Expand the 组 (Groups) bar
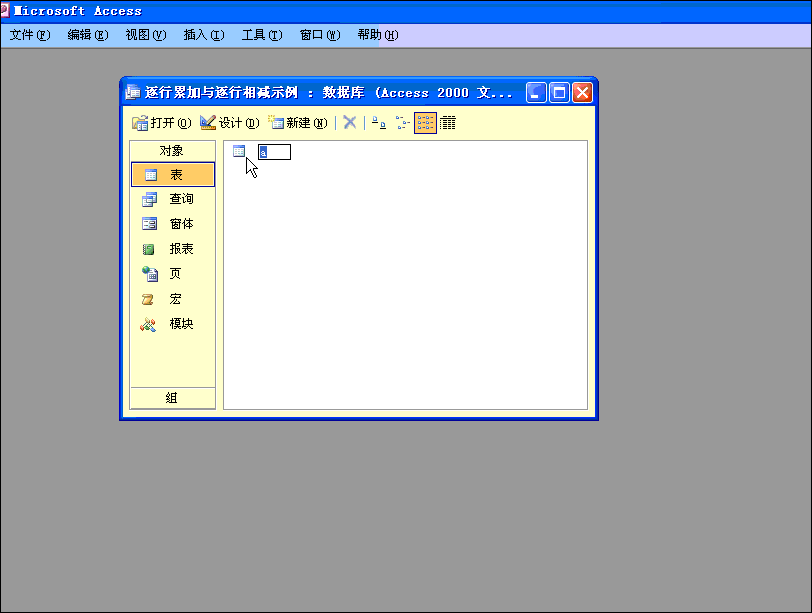 pos(172,398)
